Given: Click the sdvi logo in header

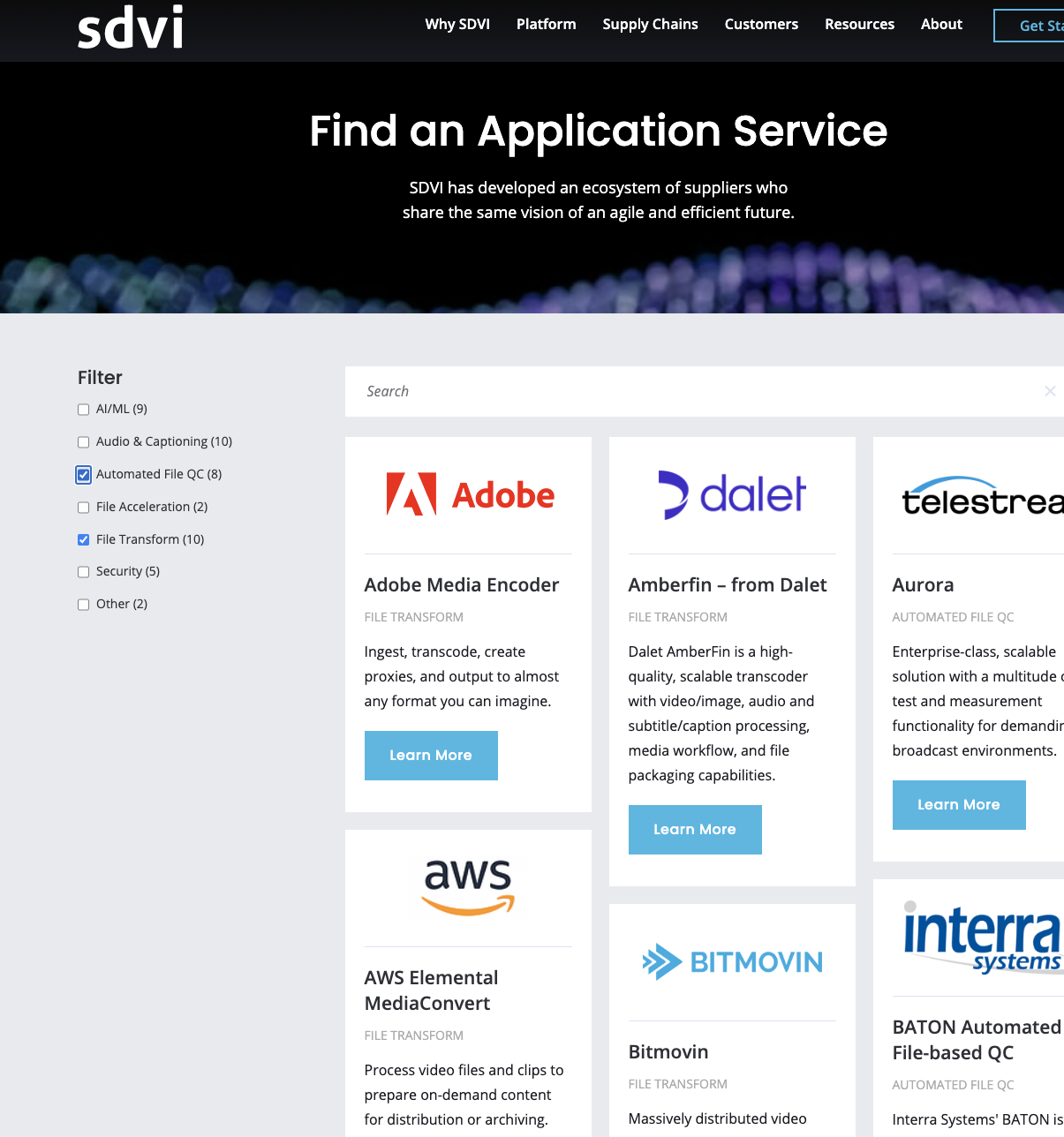Looking at the screenshot, I should 130,26.
